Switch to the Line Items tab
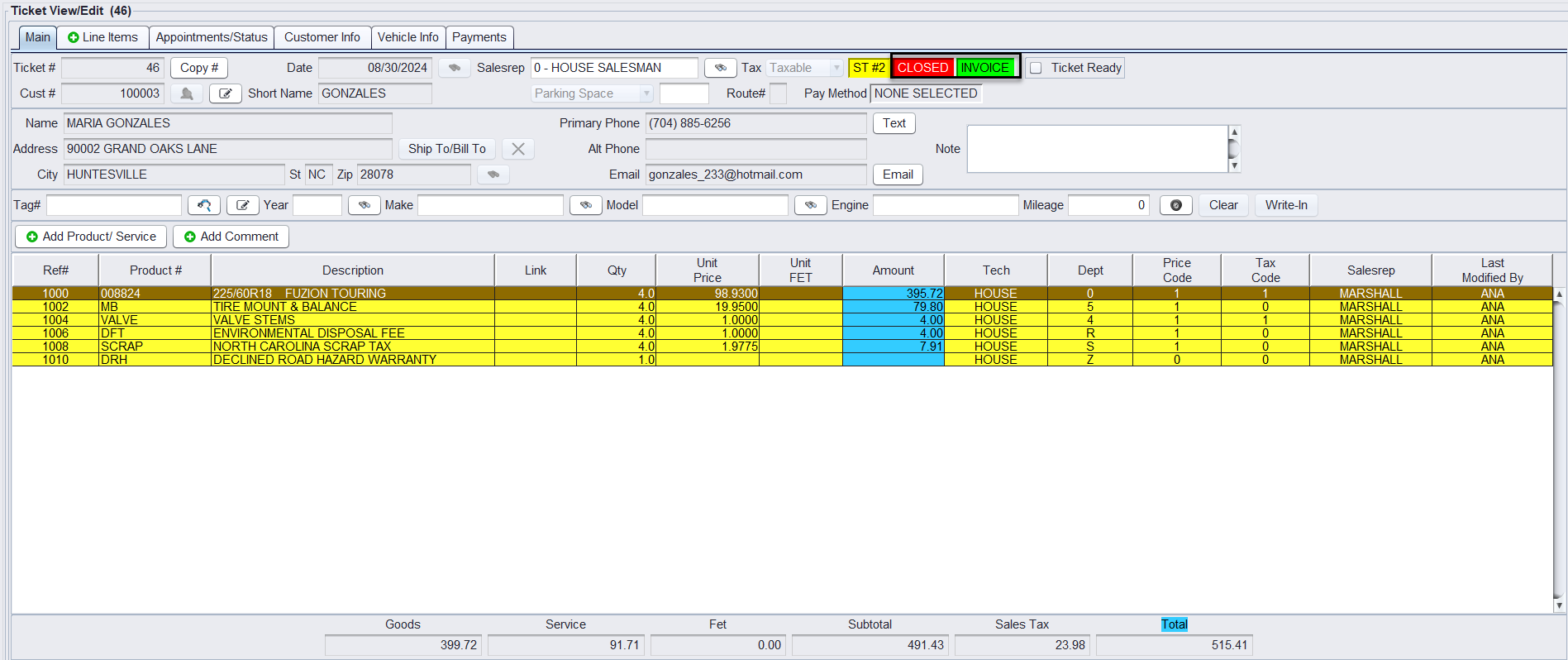 coord(102,37)
